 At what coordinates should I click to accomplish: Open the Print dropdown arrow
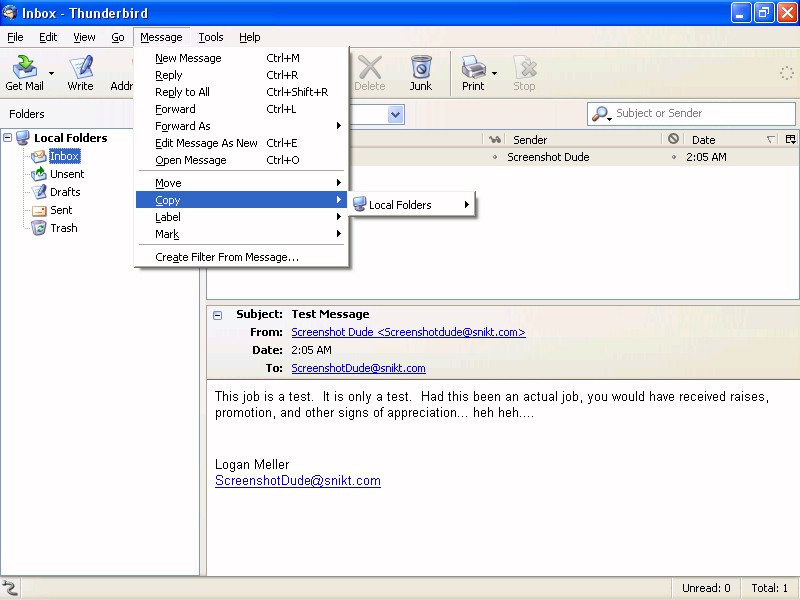pos(494,73)
